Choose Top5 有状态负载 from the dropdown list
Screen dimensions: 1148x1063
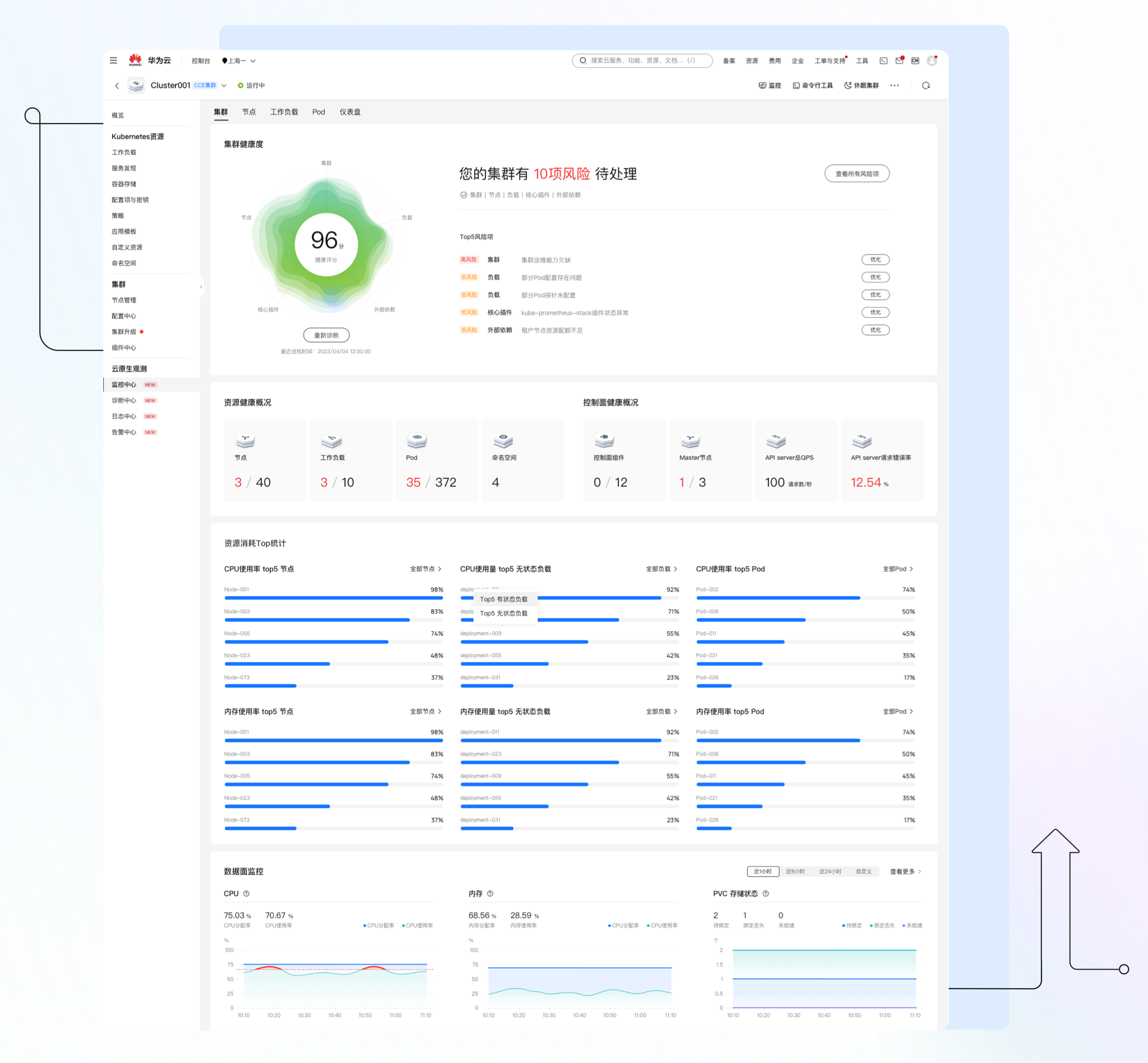(x=504, y=599)
